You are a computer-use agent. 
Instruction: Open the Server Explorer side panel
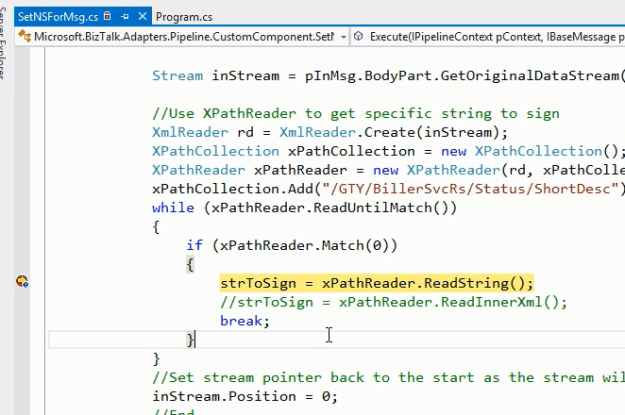3,43
